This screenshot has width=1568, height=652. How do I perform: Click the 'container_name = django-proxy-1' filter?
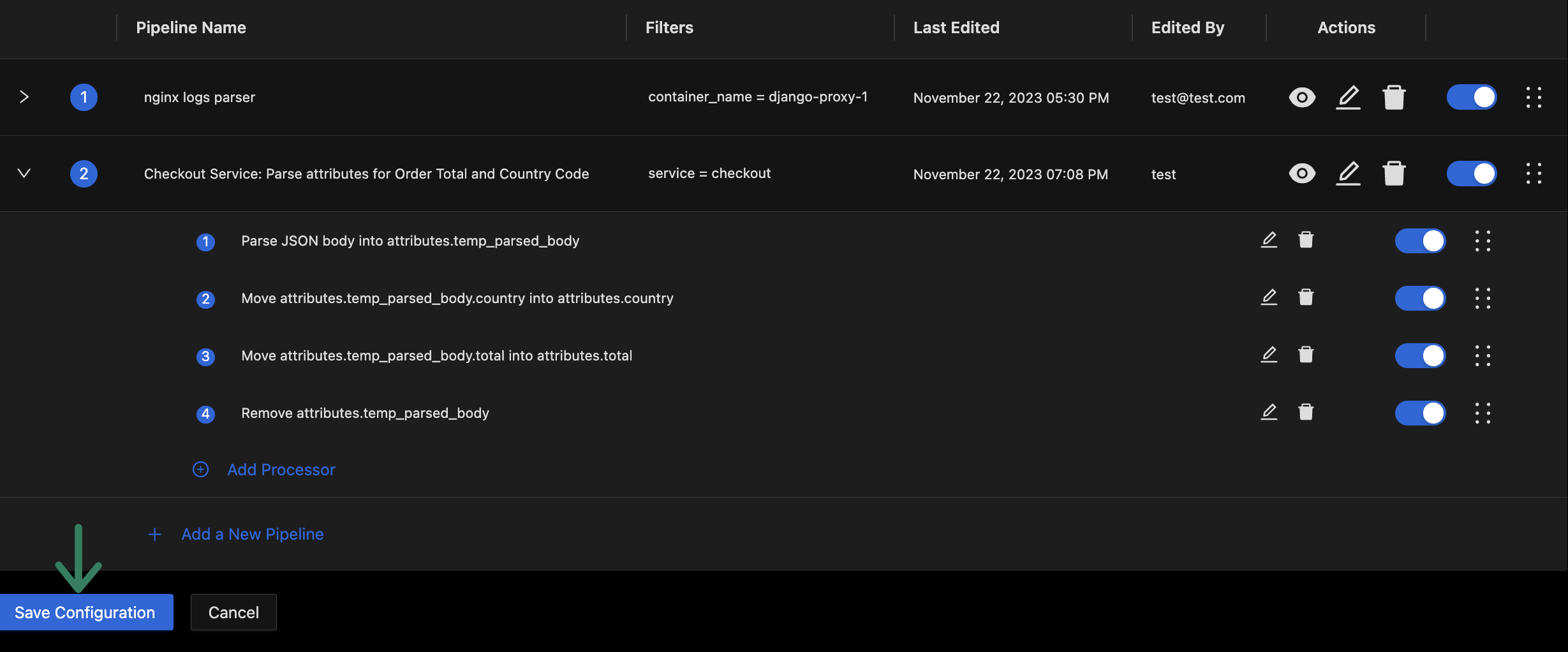(x=758, y=97)
